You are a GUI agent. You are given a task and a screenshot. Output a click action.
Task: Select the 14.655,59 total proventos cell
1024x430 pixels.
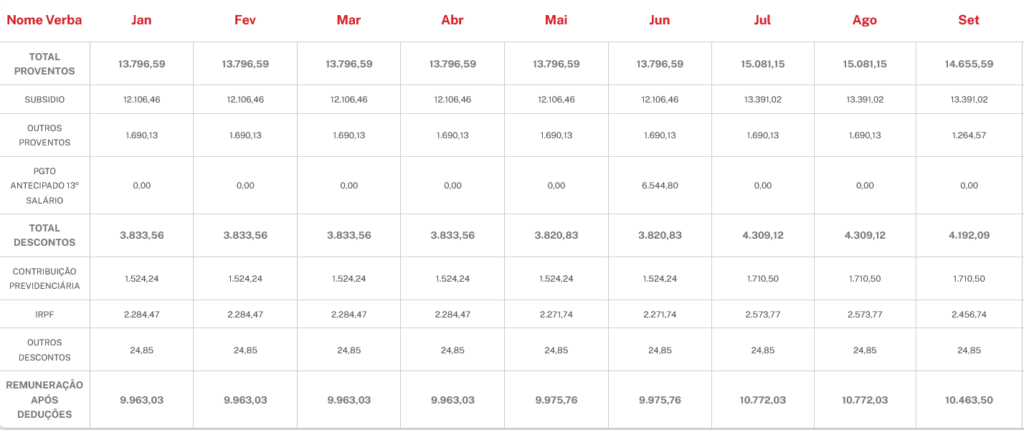click(969, 64)
